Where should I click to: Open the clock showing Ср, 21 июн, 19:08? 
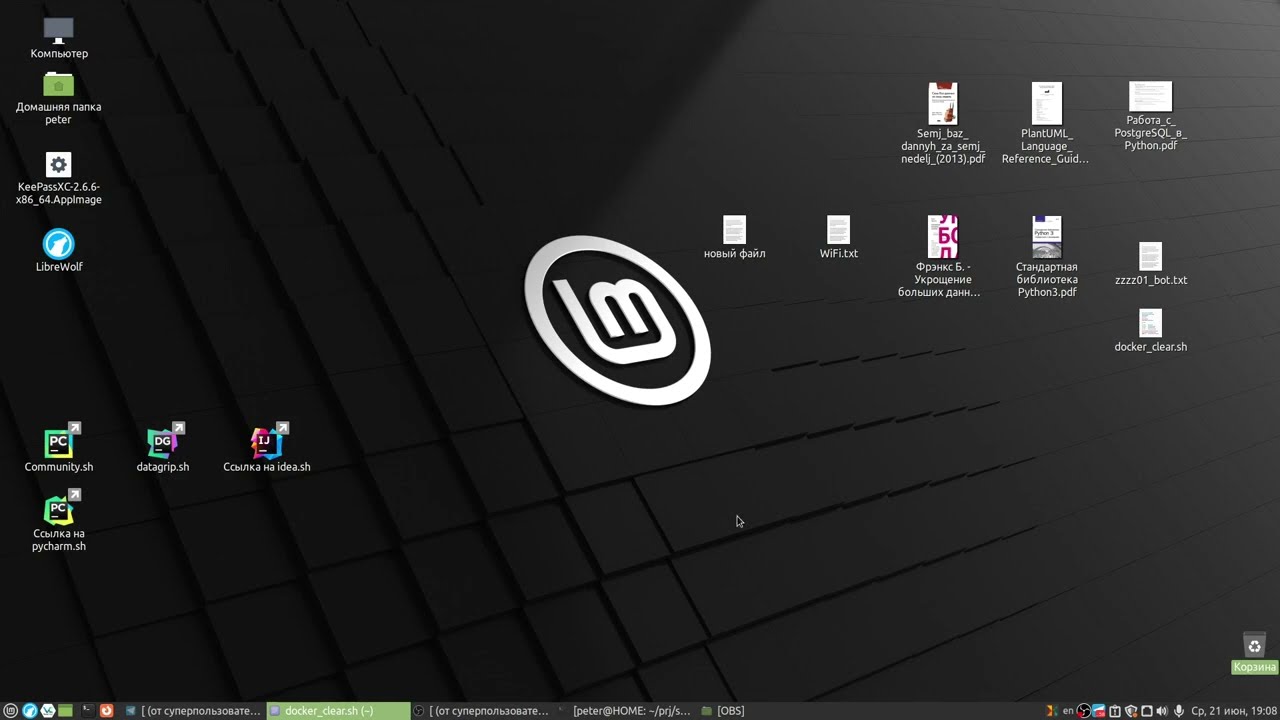[x=1233, y=710]
